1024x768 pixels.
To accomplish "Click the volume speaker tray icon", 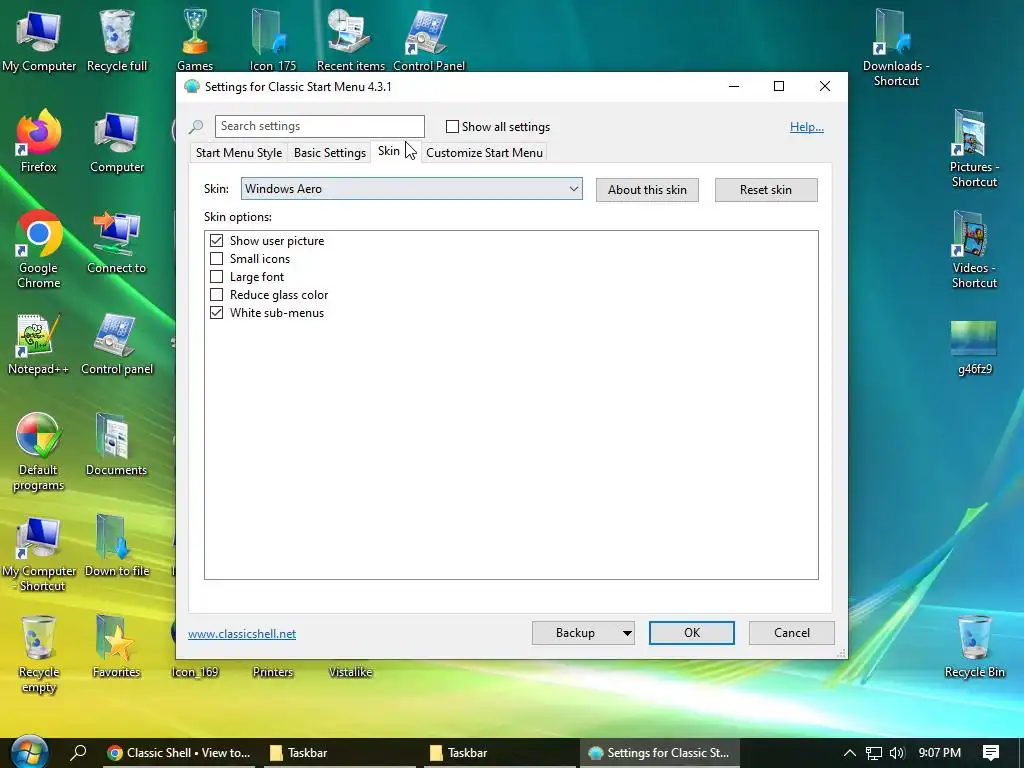I will [897, 753].
